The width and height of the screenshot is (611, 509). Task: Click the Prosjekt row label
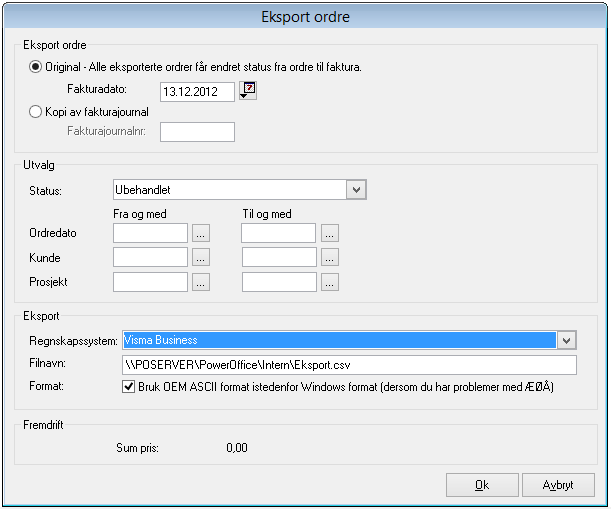click(x=48, y=282)
